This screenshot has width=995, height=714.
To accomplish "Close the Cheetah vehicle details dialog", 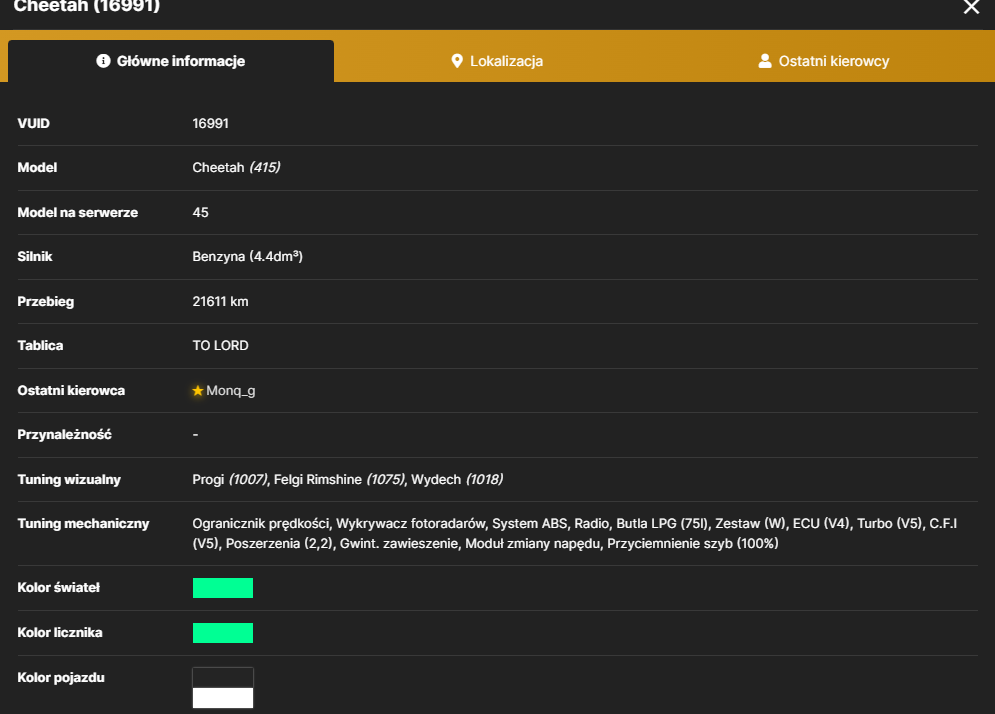I will 971,7.
